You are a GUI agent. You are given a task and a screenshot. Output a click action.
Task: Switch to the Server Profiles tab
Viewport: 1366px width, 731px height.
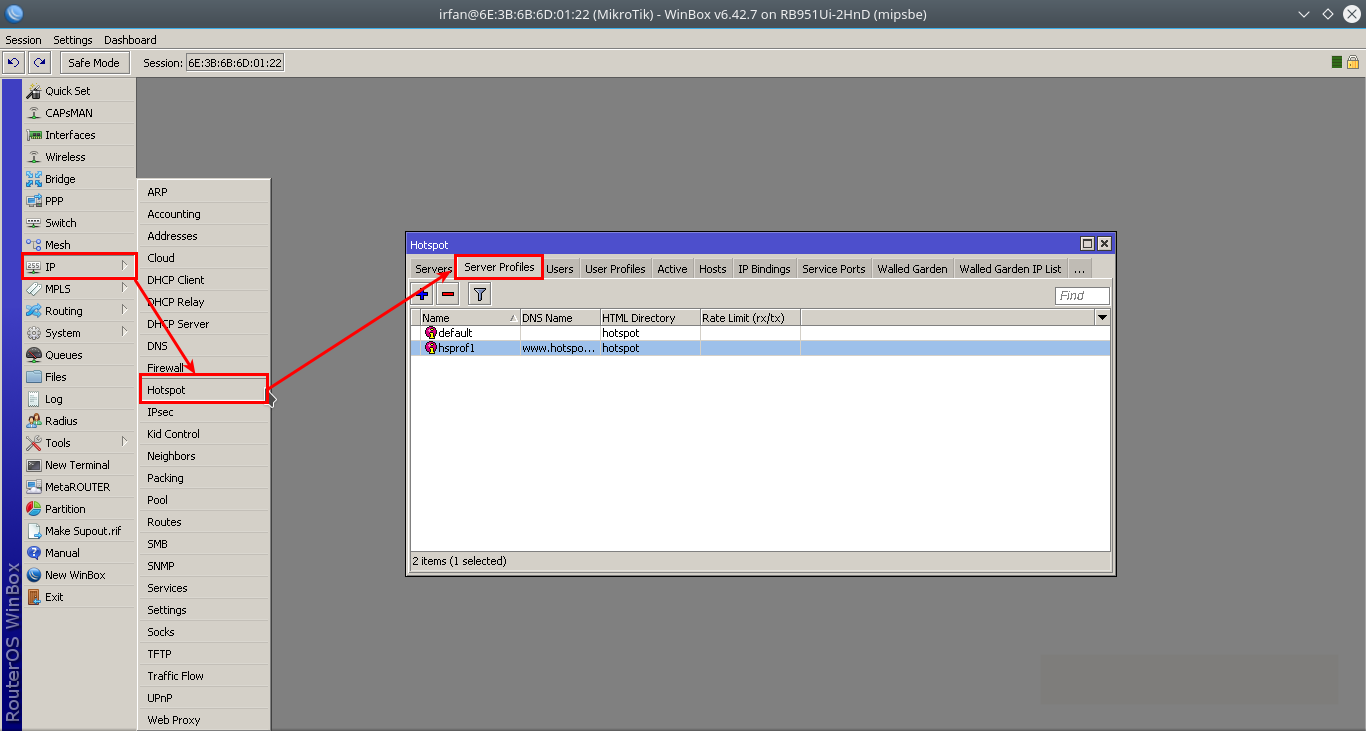coord(499,267)
